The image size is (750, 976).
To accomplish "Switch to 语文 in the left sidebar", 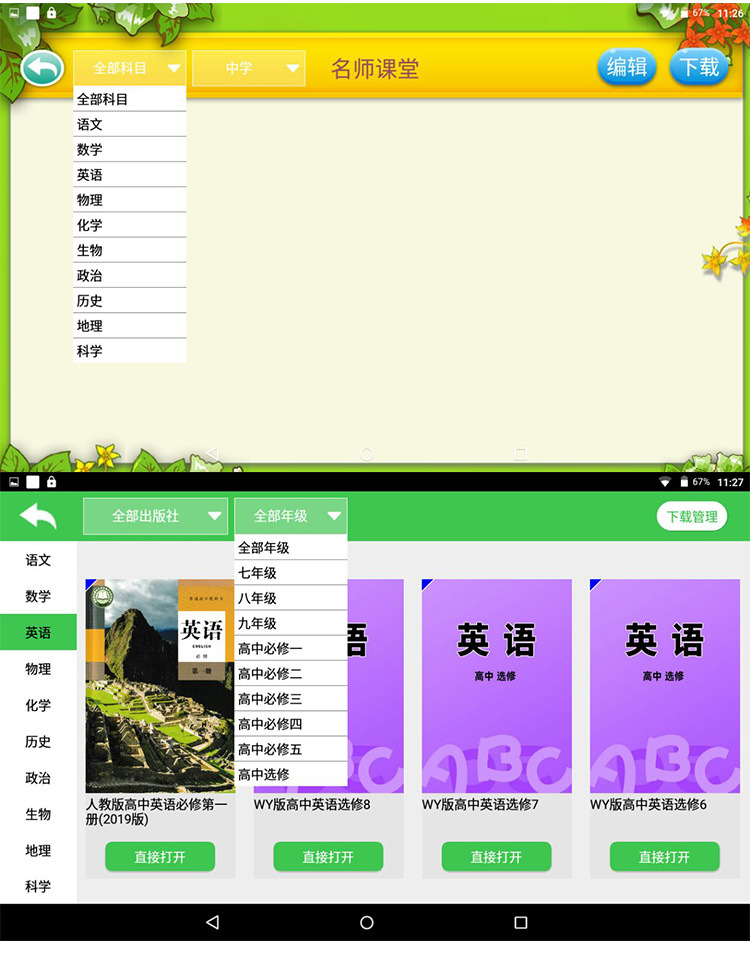I will (38, 560).
